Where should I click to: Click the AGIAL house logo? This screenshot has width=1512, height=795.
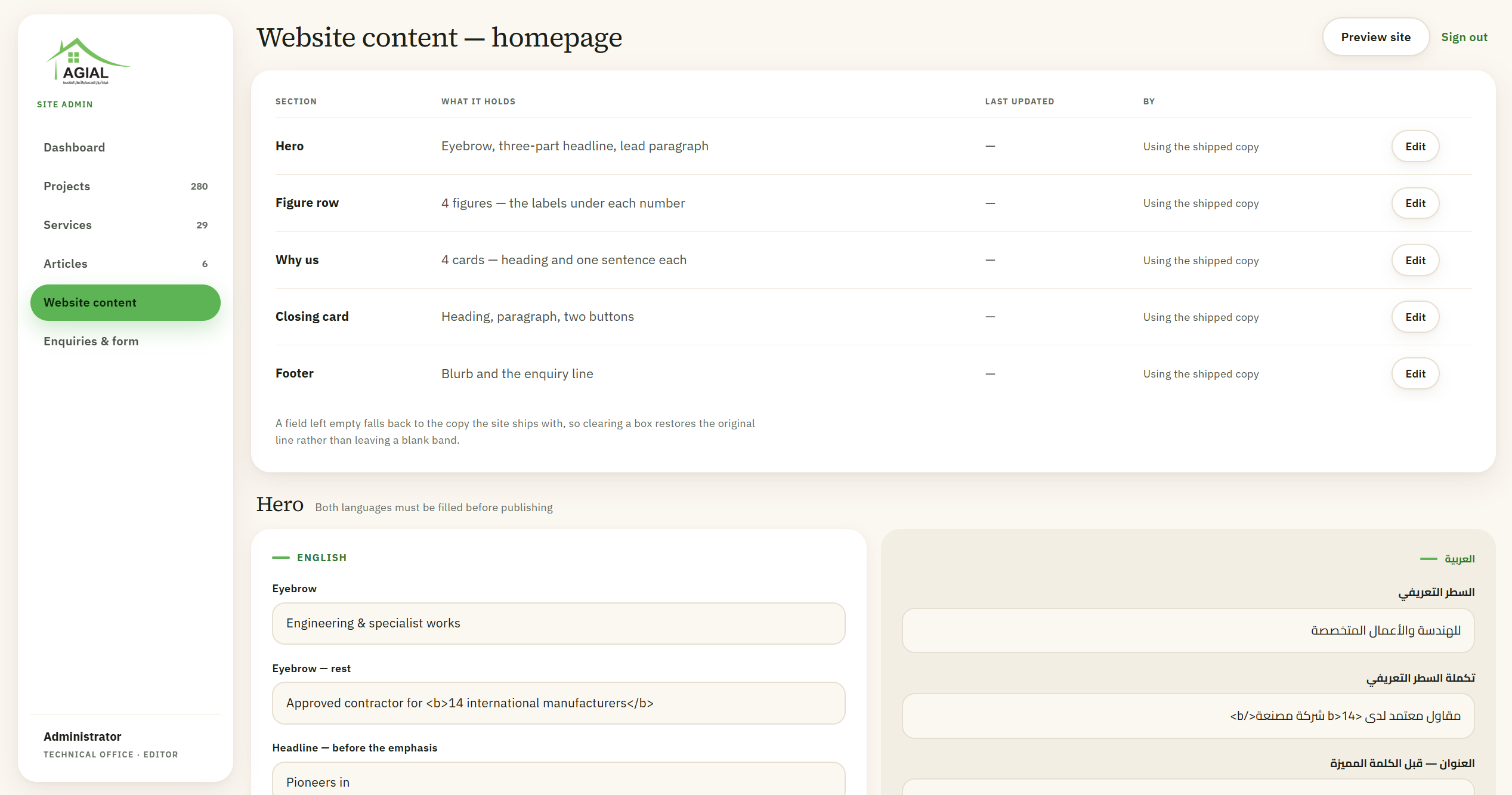click(88, 61)
